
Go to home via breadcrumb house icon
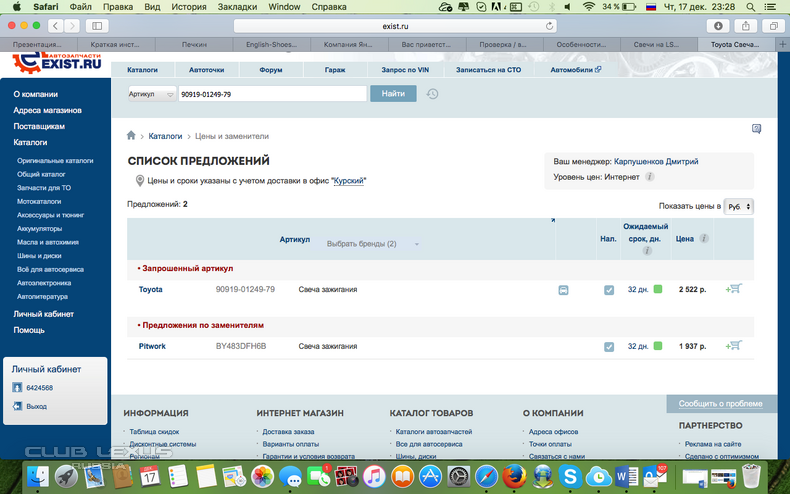pos(131,135)
